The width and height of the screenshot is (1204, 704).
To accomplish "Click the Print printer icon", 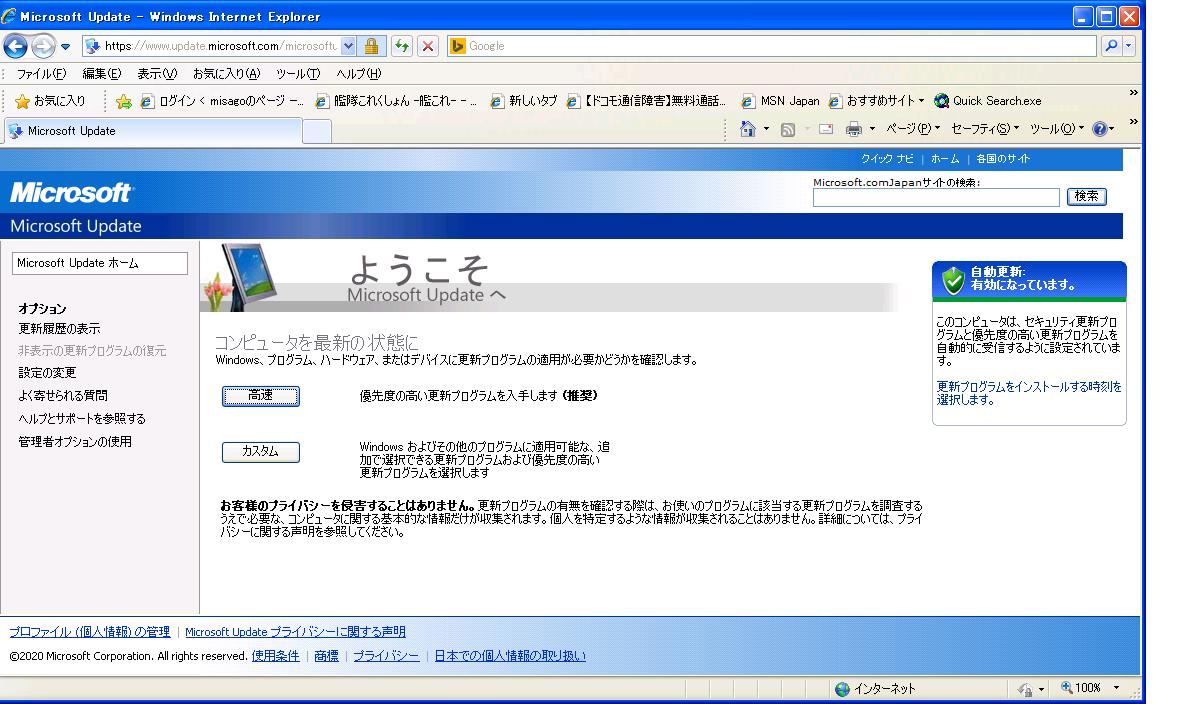I will [x=853, y=129].
